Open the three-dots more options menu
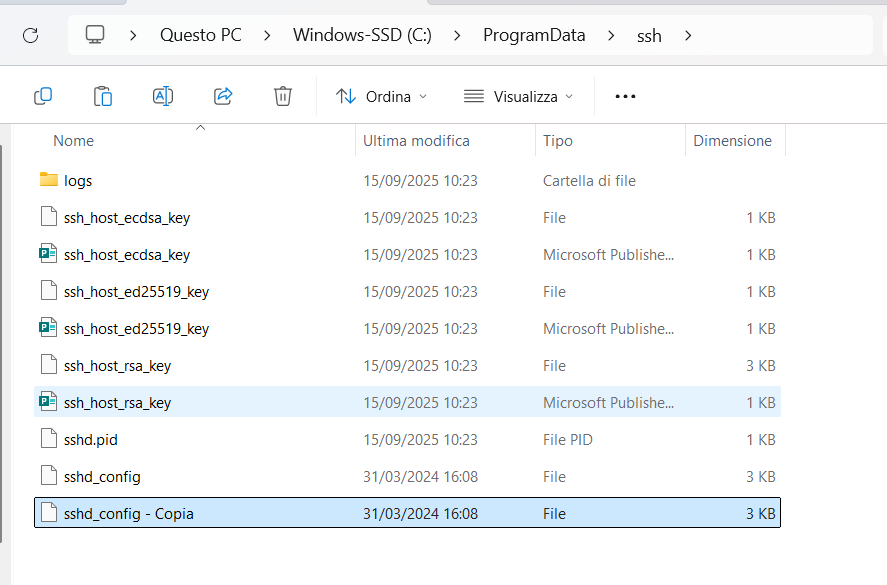Screen dimensions: 887x585 point(625,96)
